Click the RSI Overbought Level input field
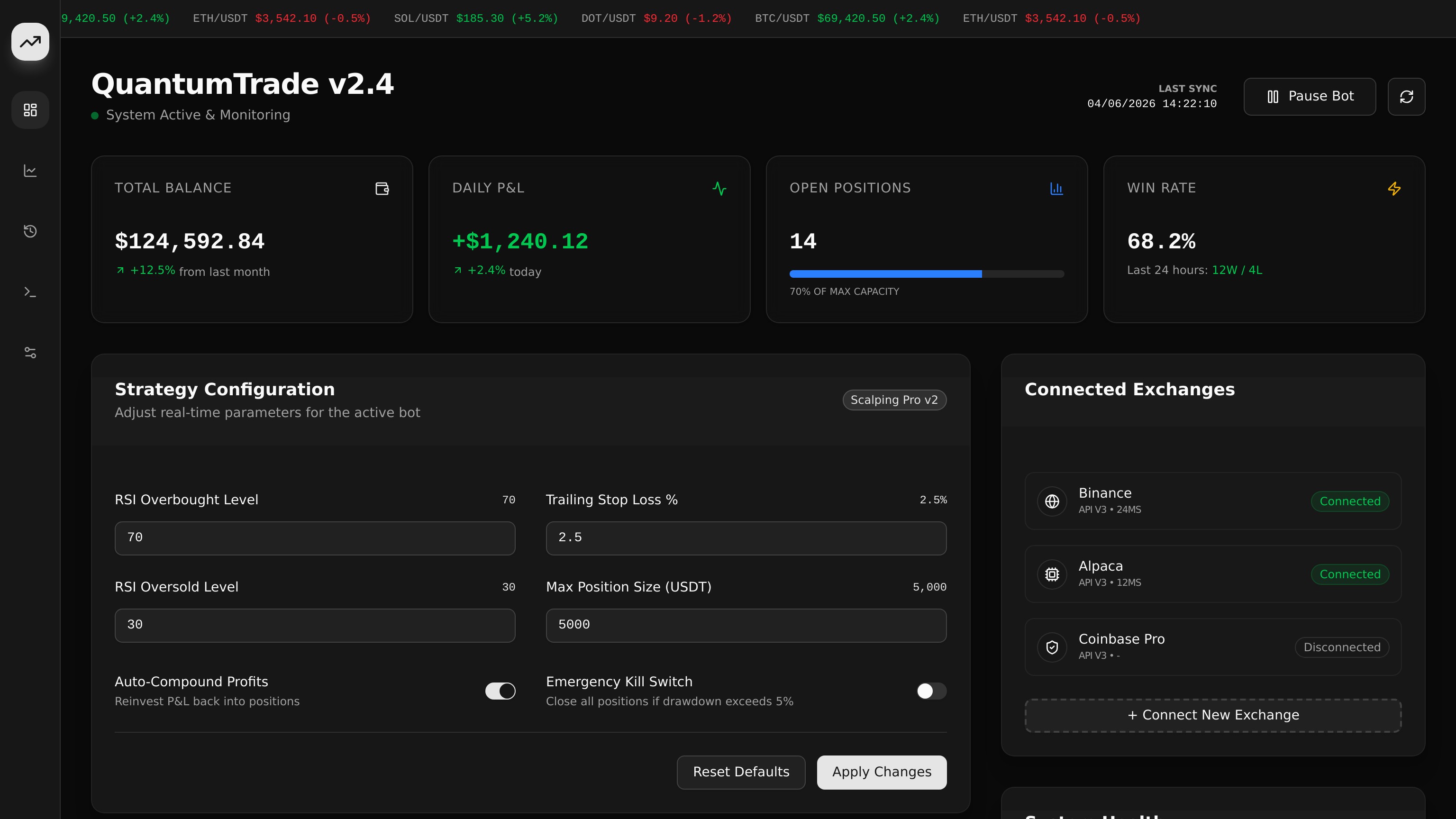Viewport: 1456px width, 819px height. pyautogui.click(x=315, y=538)
